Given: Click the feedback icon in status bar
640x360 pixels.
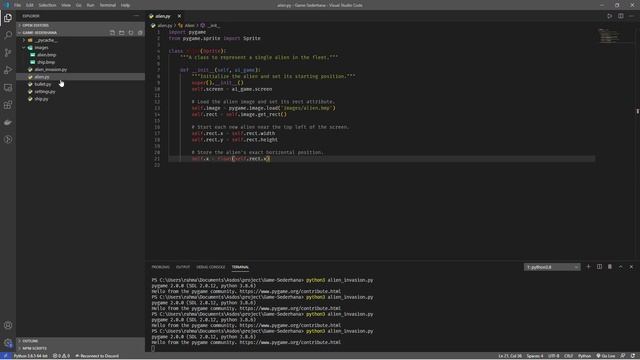Looking at the screenshot, I should [622, 356].
